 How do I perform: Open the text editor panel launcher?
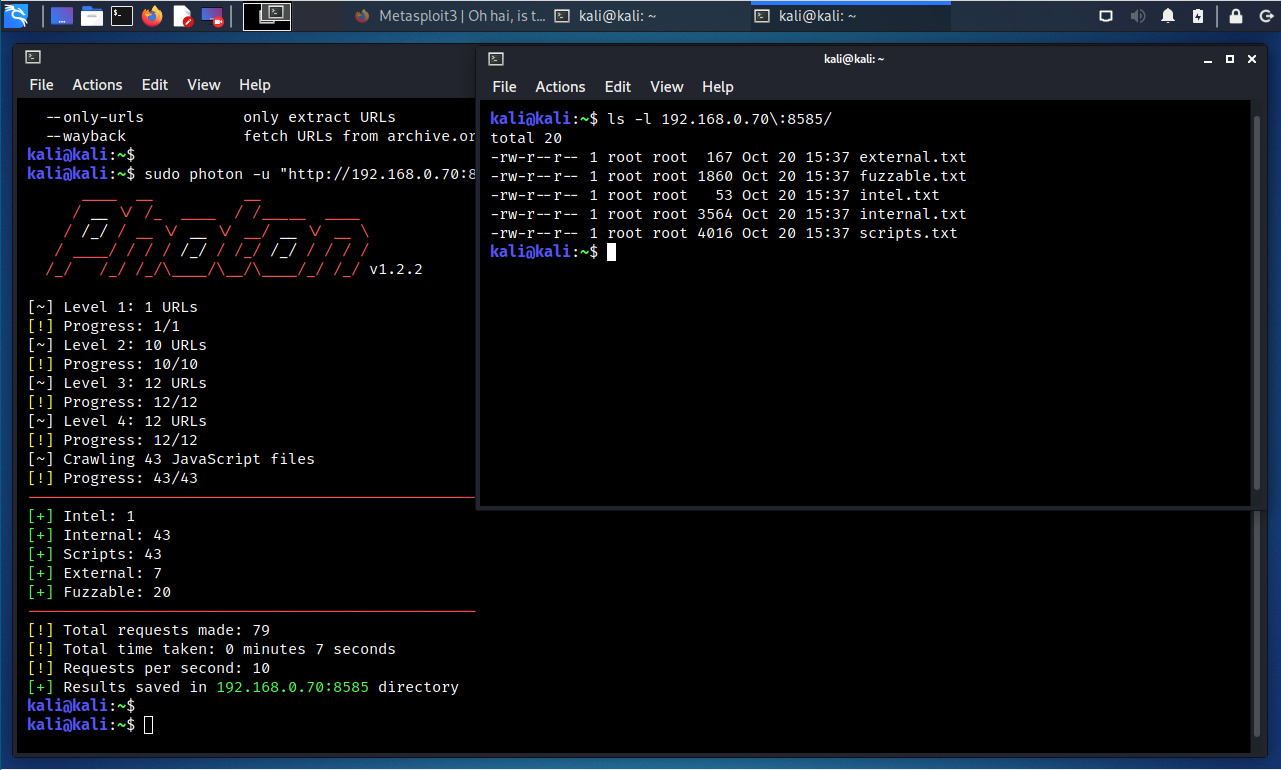(182, 16)
